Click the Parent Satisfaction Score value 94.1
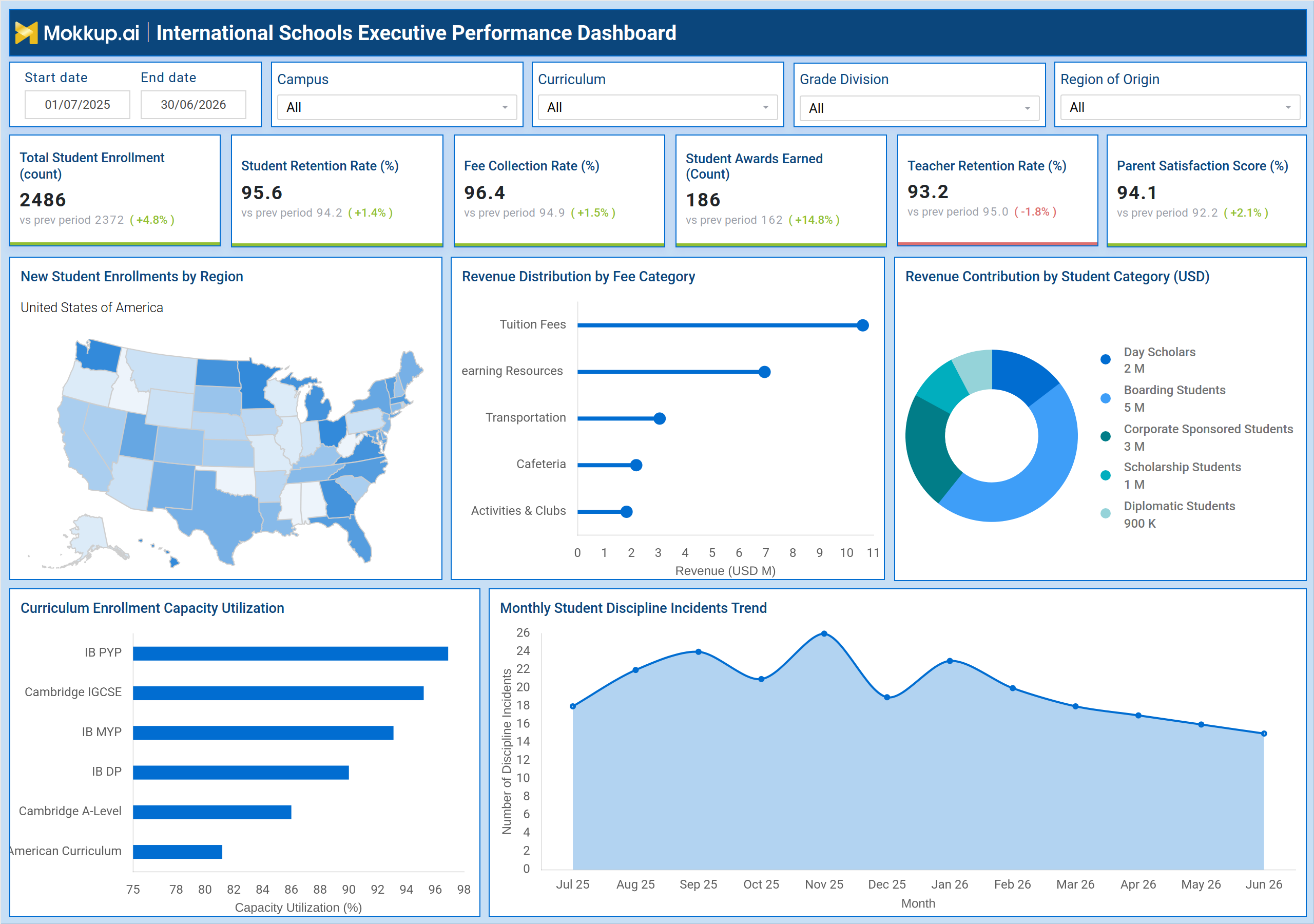Screen dimensions: 1314x924 [1137, 193]
